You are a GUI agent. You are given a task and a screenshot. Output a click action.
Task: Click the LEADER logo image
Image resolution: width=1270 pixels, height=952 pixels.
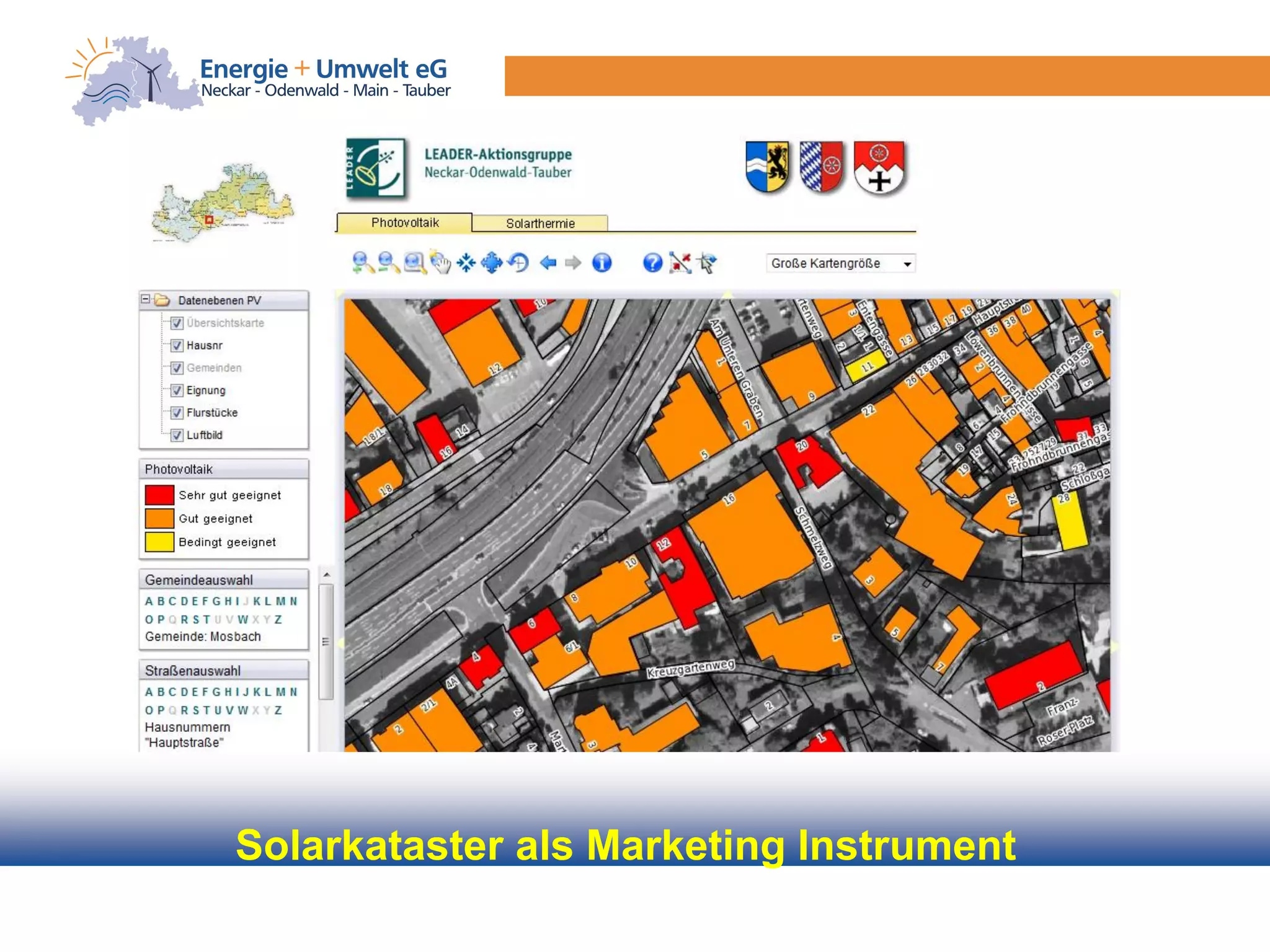[x=376, y=168]
